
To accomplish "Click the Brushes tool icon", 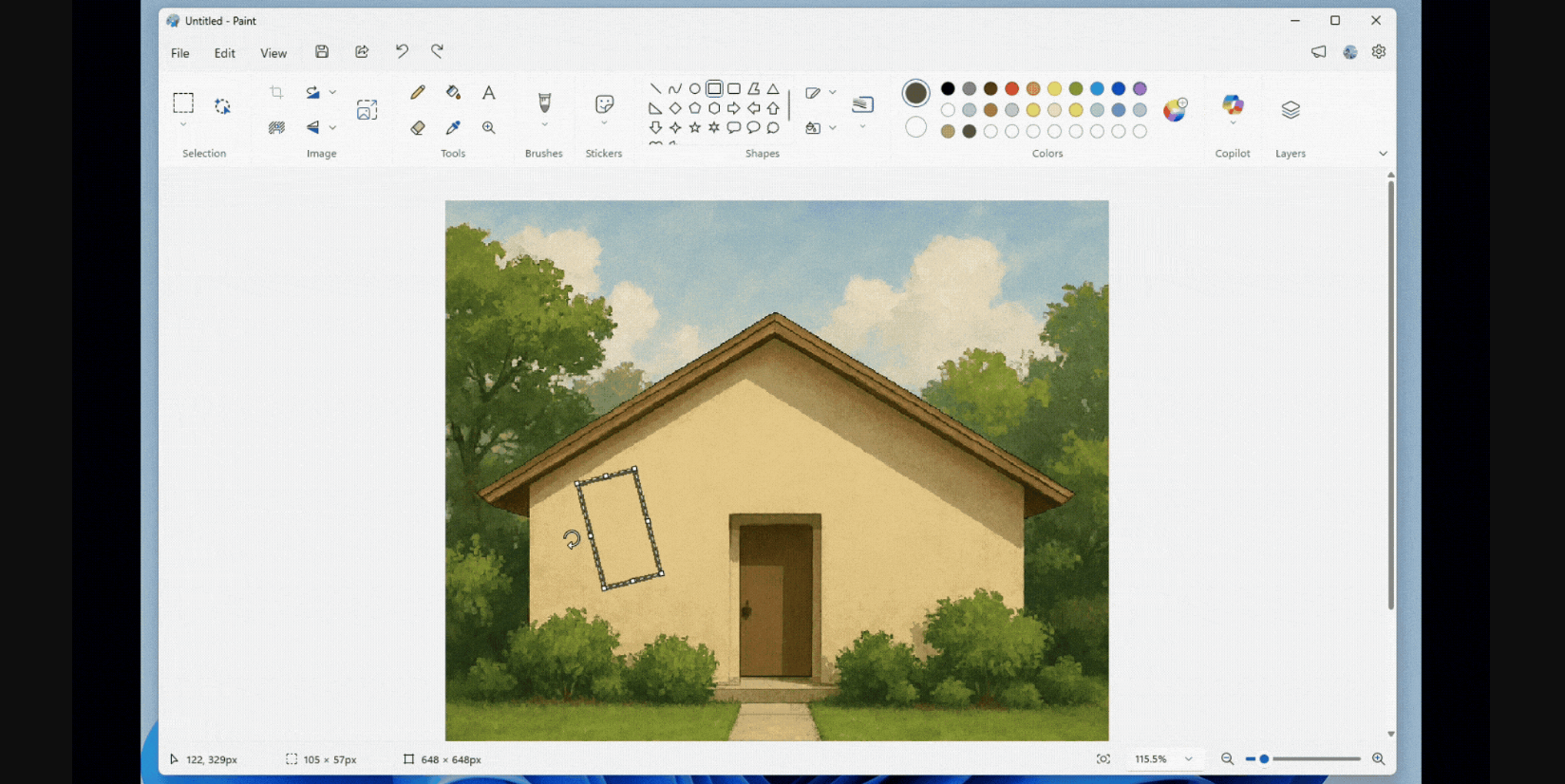I will click(x=544, y=102).
